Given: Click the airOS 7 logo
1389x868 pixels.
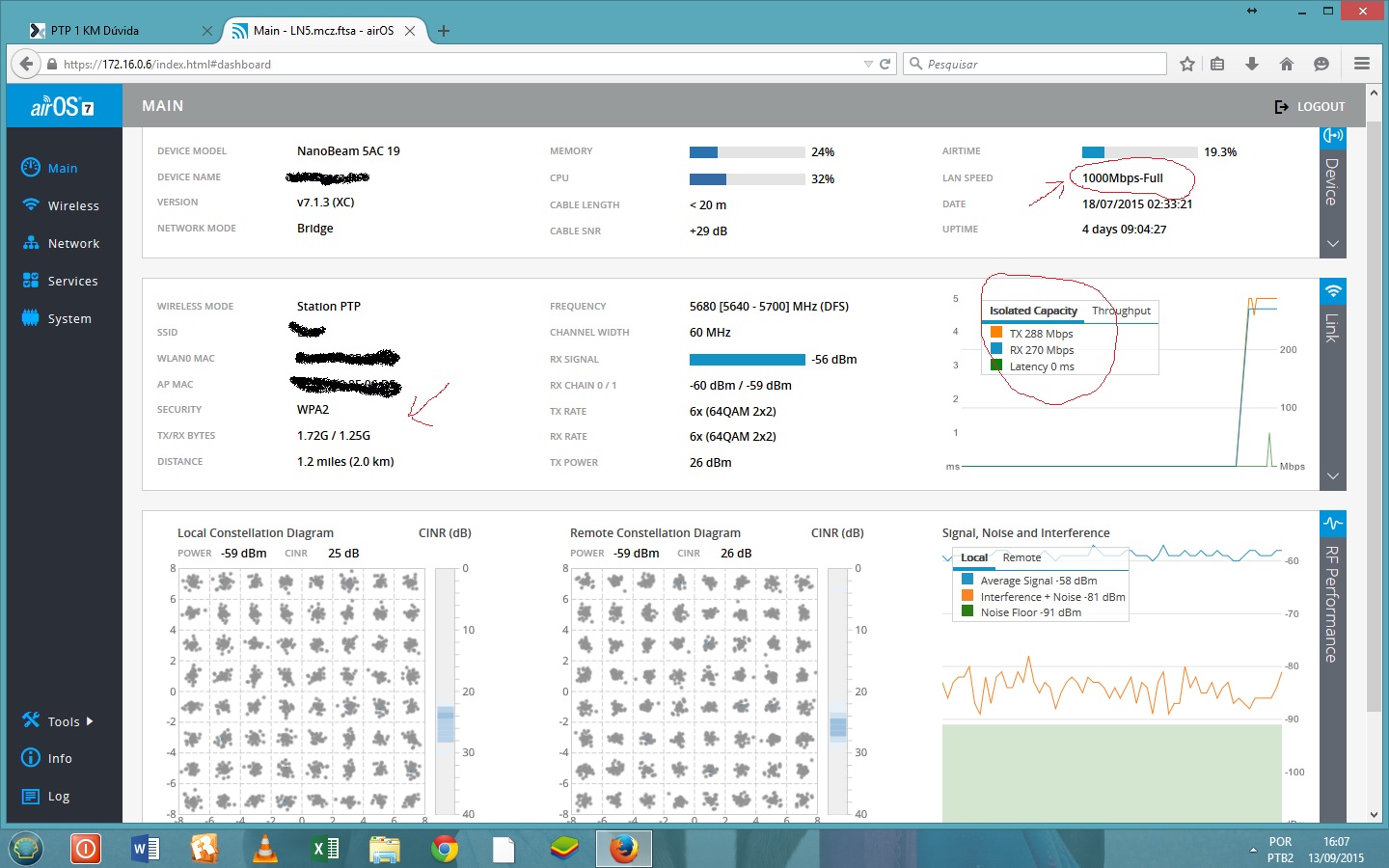Looking at the screenshot, I should pos(63,106).
